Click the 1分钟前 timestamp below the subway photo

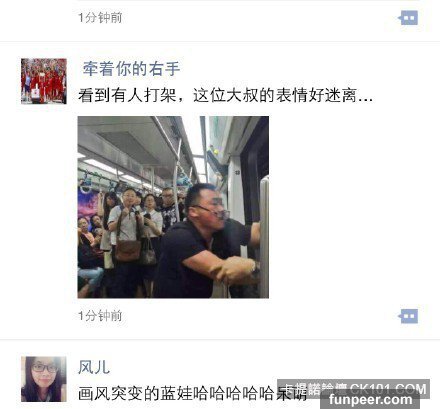coord(100,316)
